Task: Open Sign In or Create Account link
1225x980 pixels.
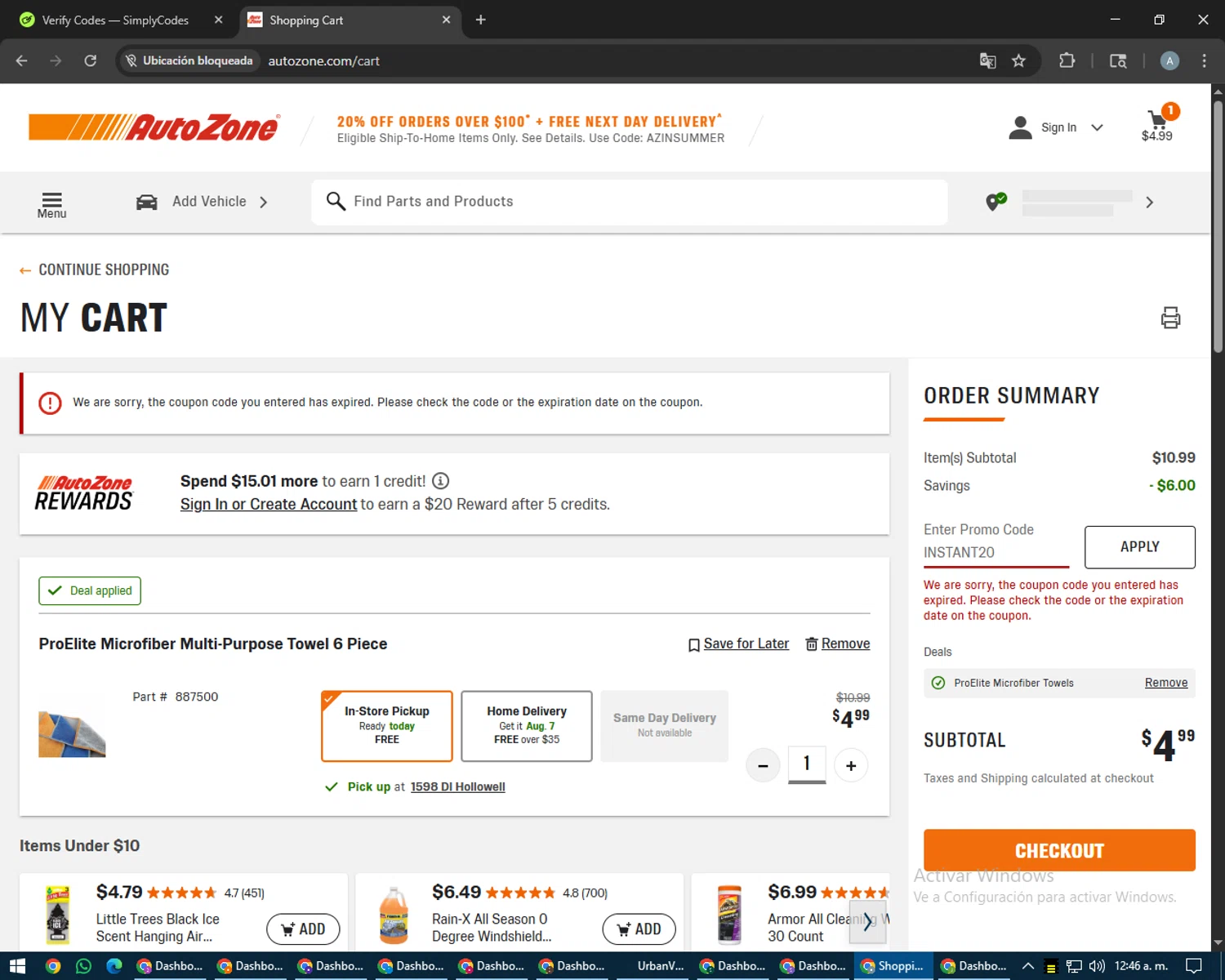Action: pos(269,504)
